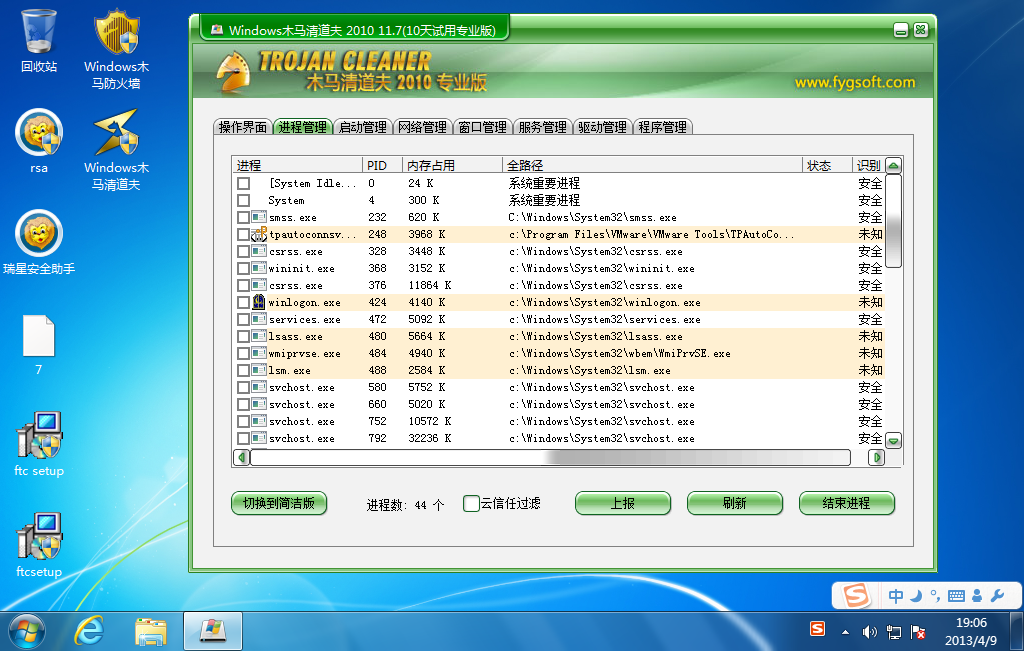1024x651 pixels.
Task: Click the scroll left arrow of process list
Action: click(x=242, y=457)
